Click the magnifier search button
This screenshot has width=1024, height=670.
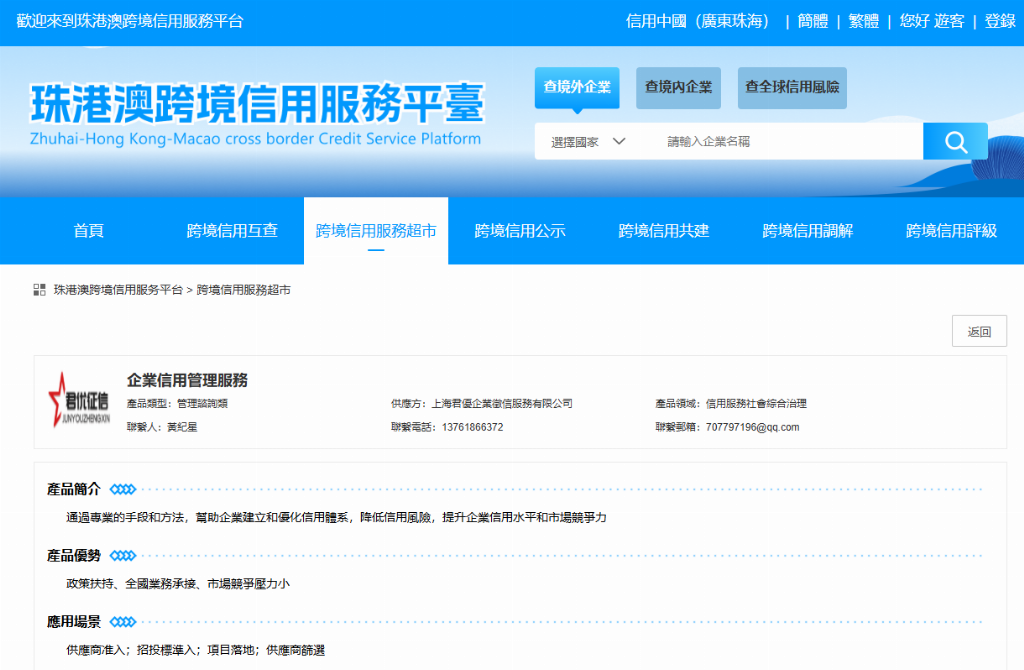coord(954,142)
